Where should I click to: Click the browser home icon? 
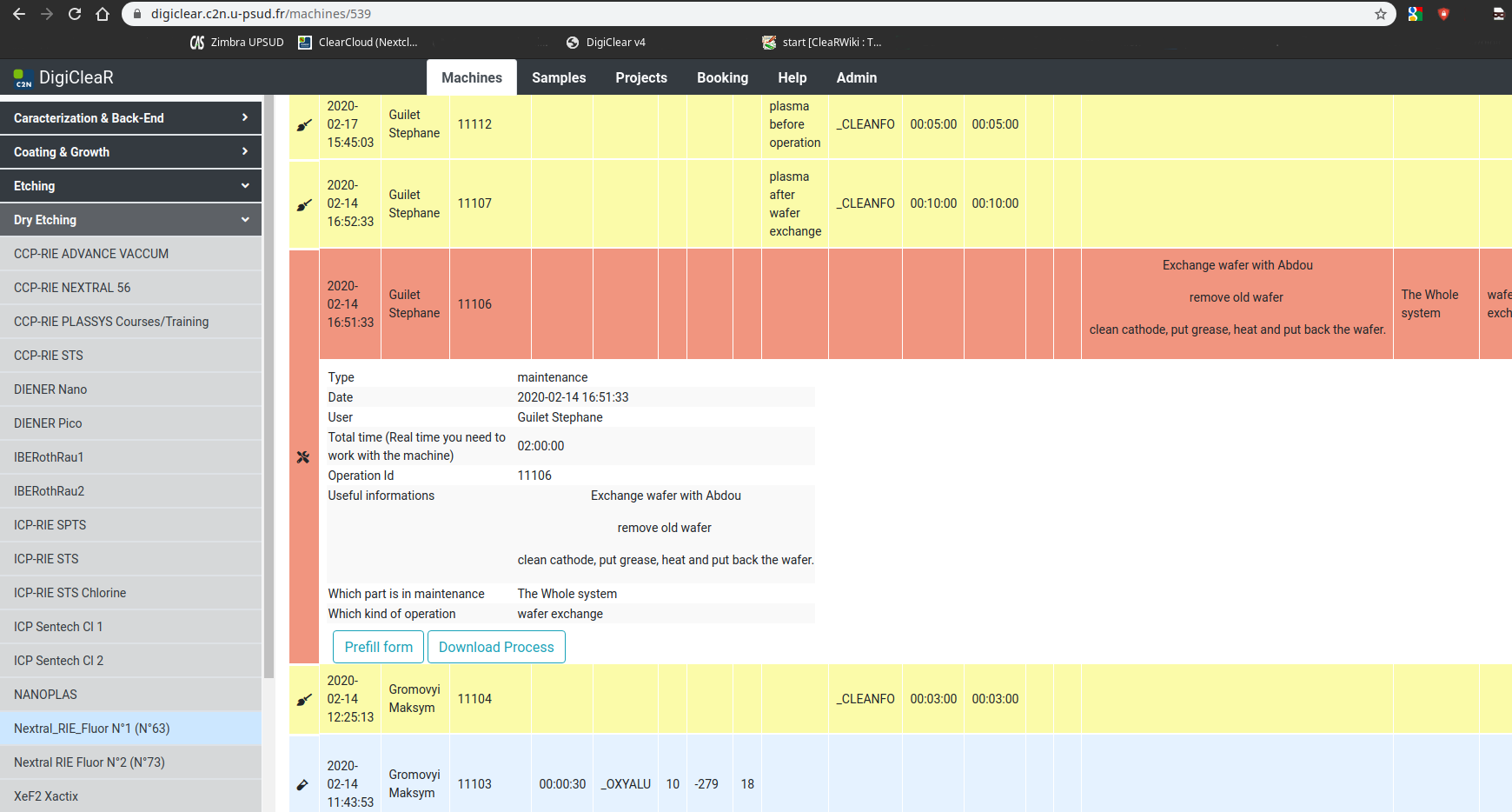[x=103, y=14]
